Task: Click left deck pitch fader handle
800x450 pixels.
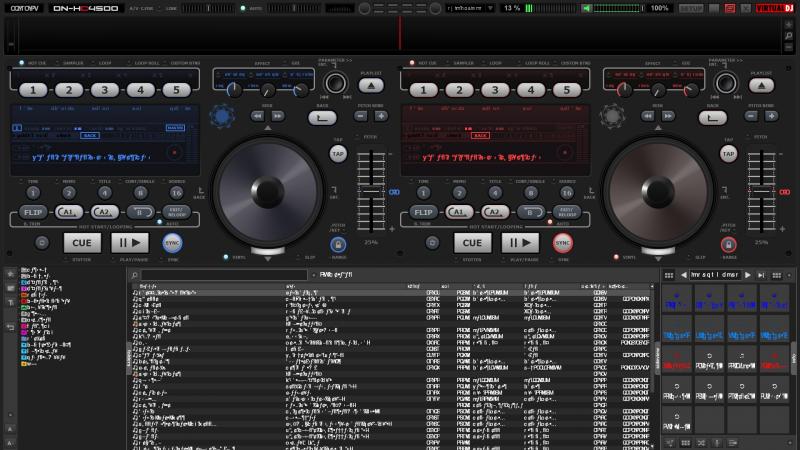Action: [x=371, y=192]
